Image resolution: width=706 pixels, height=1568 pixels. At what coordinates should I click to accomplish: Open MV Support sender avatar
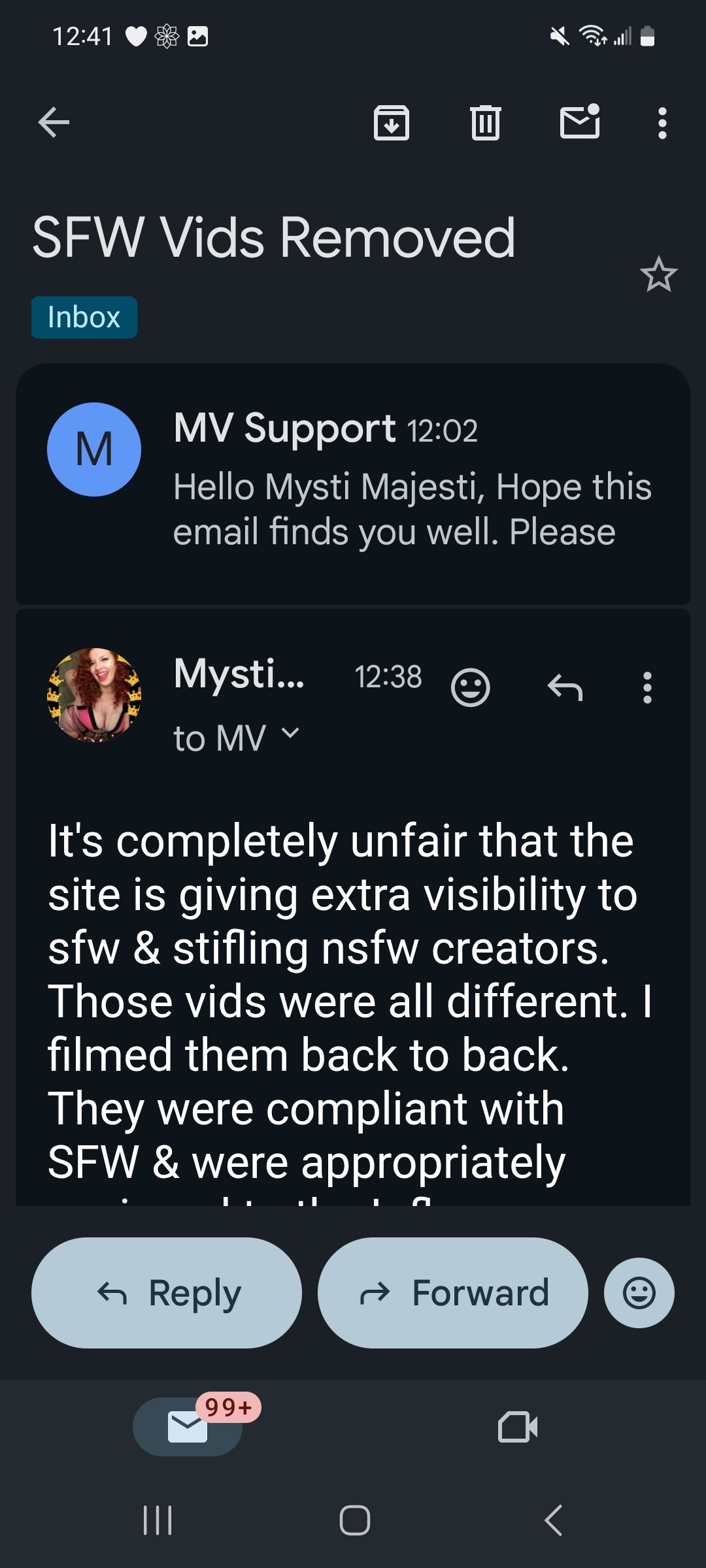[94, 449]
